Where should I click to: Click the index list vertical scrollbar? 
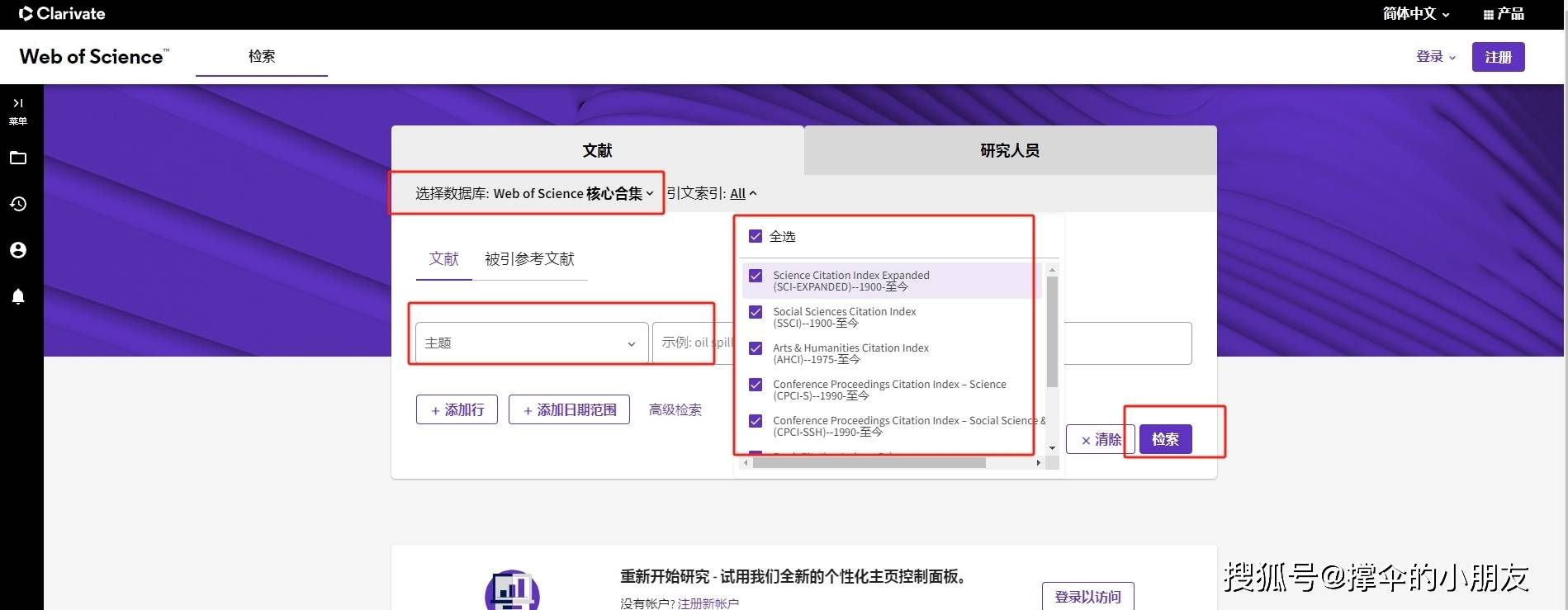1052,332
